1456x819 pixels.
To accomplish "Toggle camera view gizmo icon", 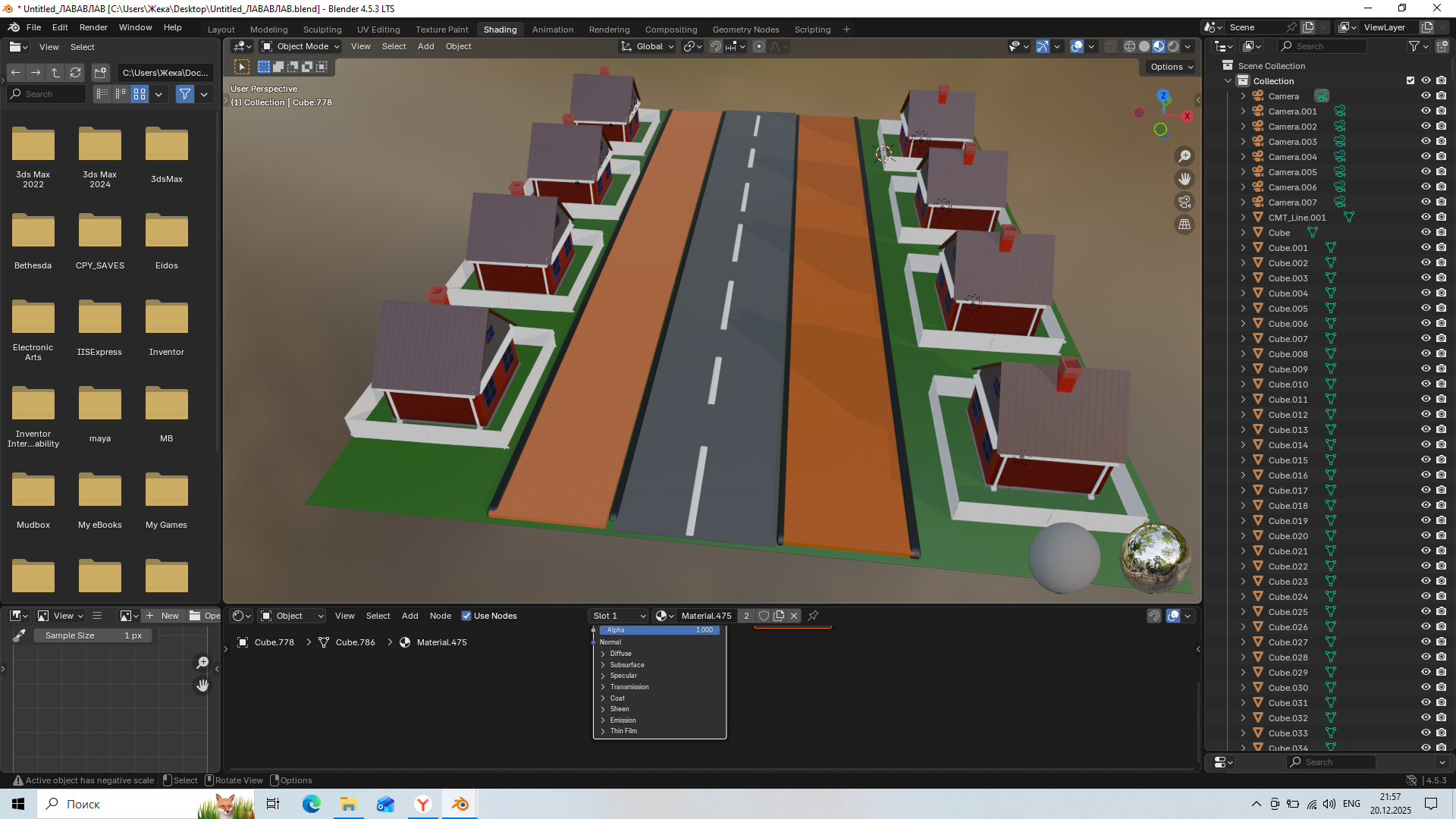I will tap(1184, 202).
